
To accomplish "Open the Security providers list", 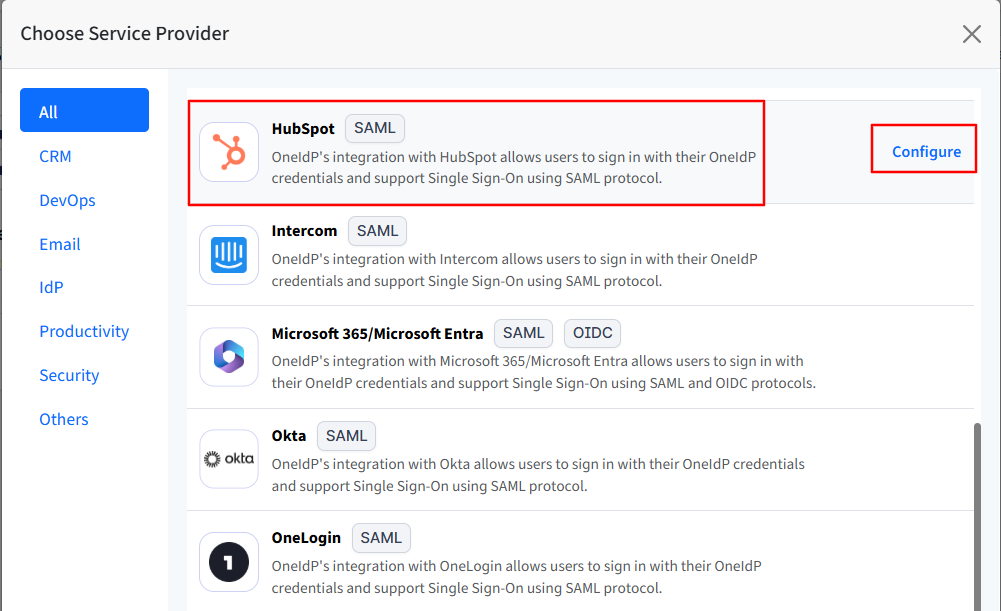I will coord(68,375).
